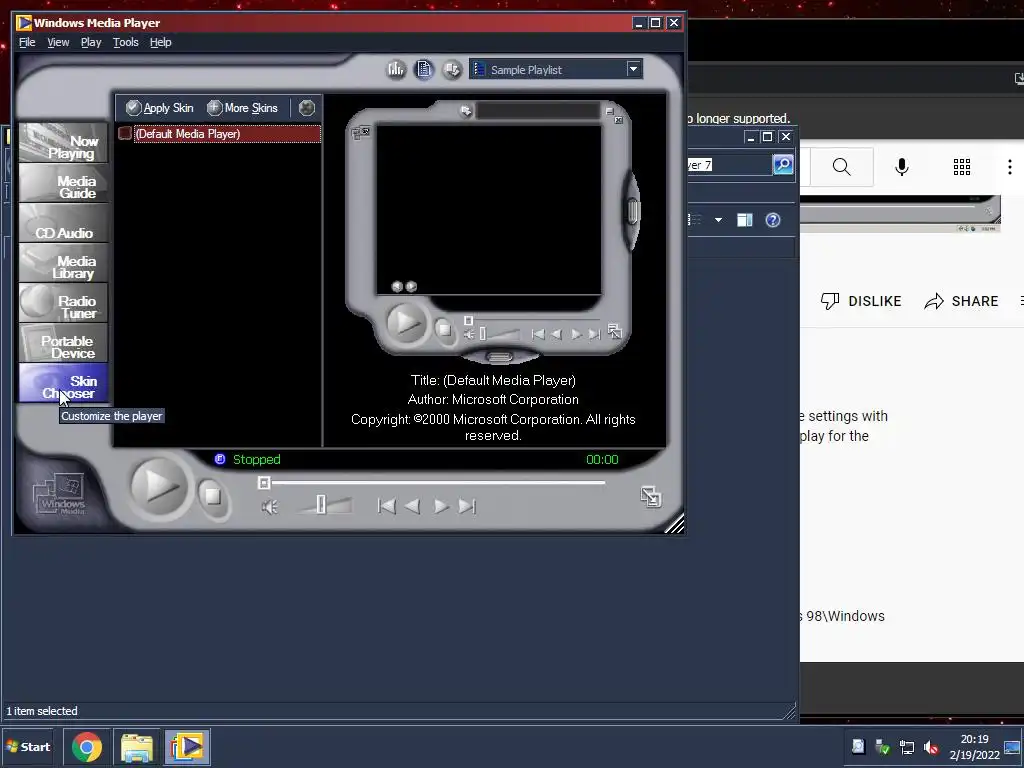Image resolution: width=1024 pixels, height=768 pixels.
Task: Click the search field in the background window
Action: coord(729,165)
